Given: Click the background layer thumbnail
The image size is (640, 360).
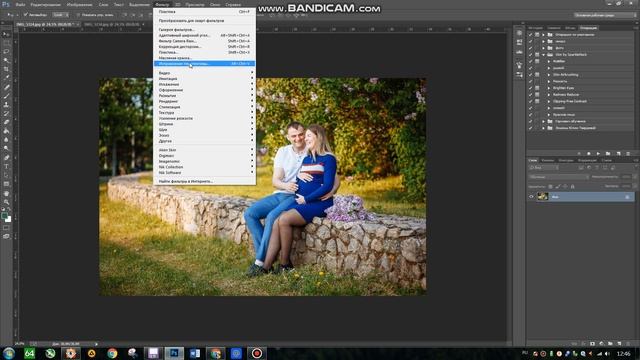Looking at the screenshot, I should coord(542,197).
